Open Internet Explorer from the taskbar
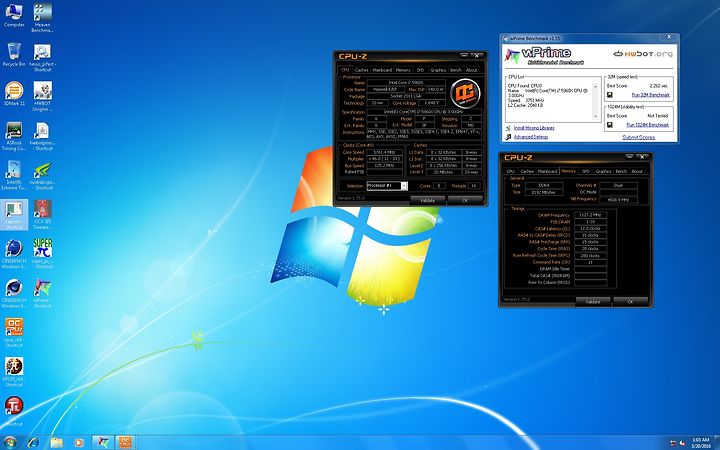Image resolution: width=720 pixels, height=450 pixels. pos(33,443)
